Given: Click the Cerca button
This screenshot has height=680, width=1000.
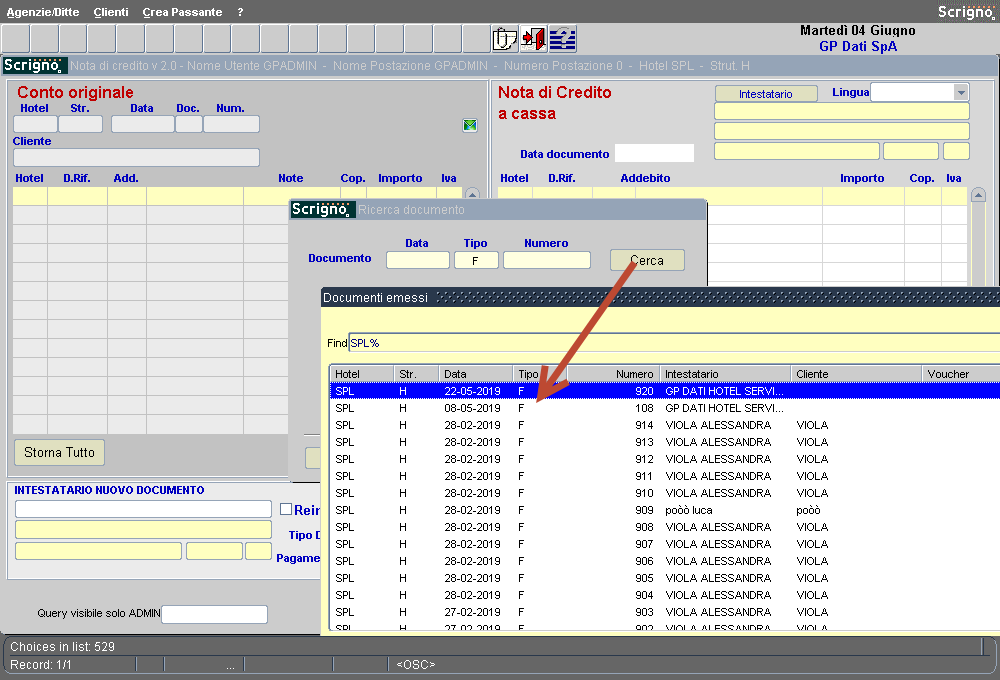Looking at the screenshot, I should pos(646,259).
